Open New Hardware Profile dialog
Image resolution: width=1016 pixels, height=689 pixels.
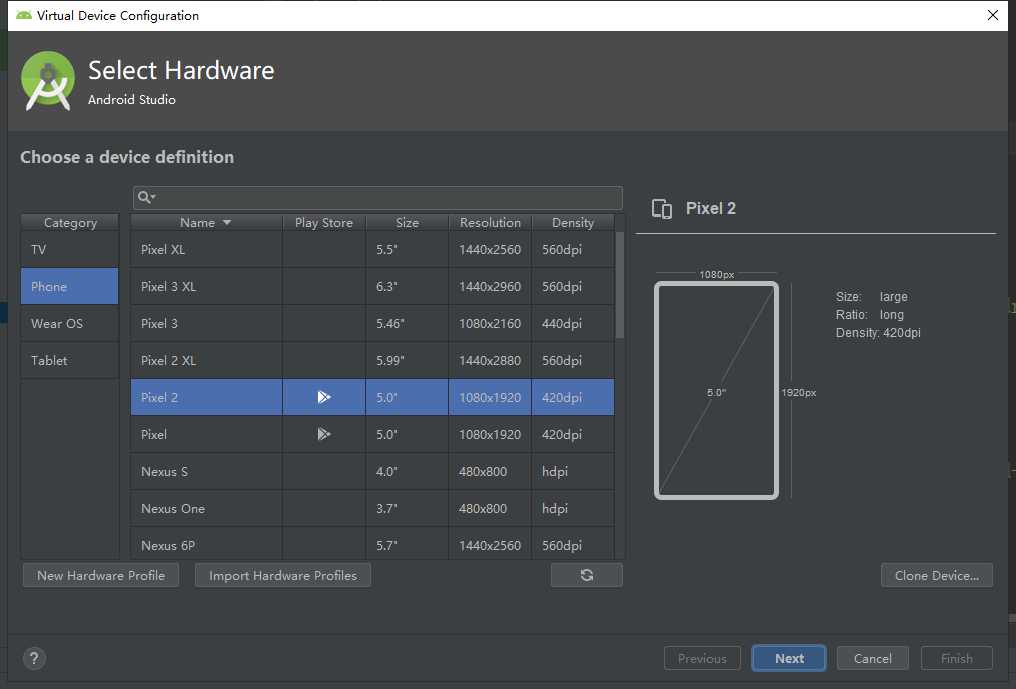(x=100, y=575)
